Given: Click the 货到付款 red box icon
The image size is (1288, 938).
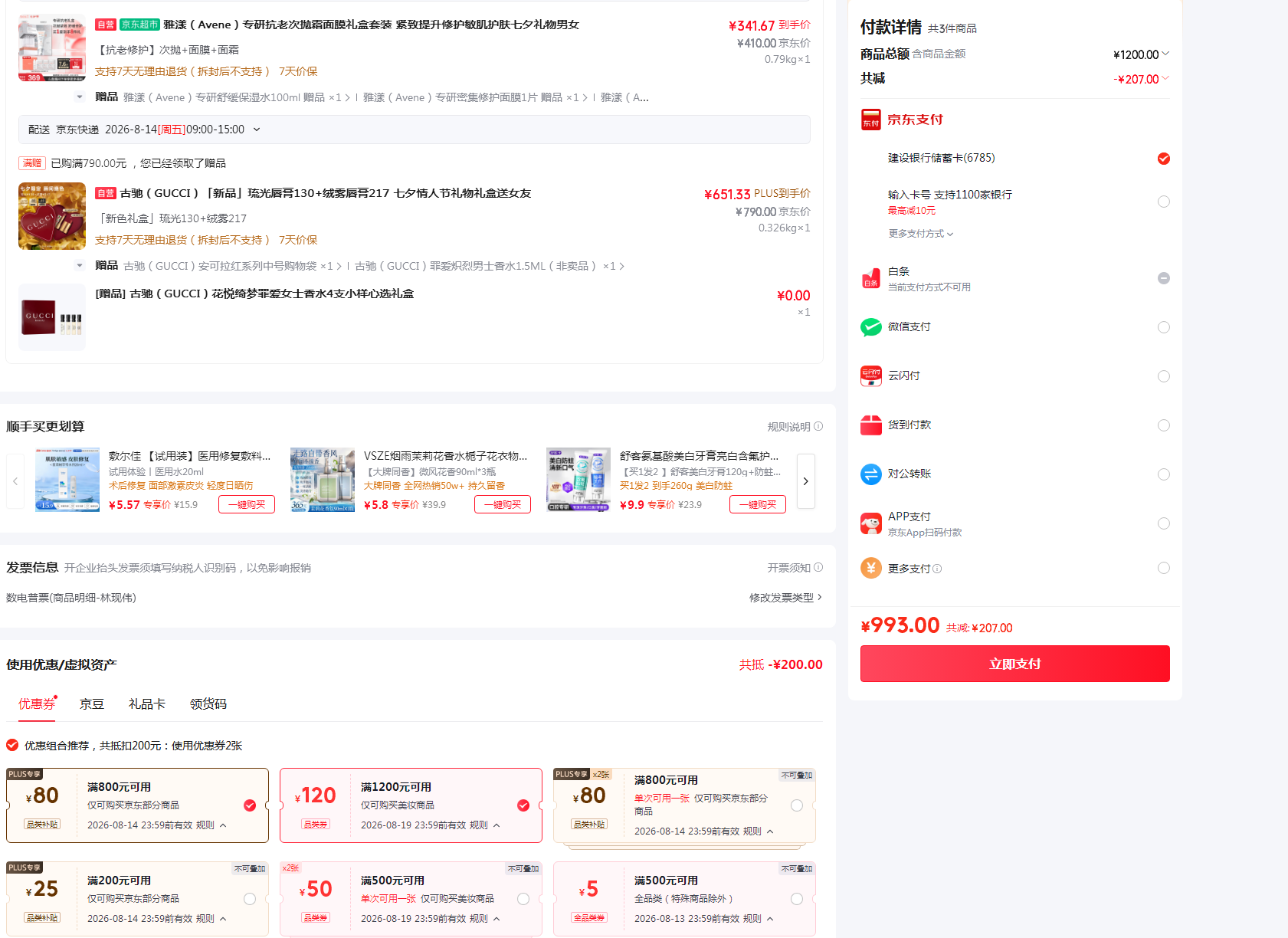Looking at the screenshot, I should tap(870, 425).
